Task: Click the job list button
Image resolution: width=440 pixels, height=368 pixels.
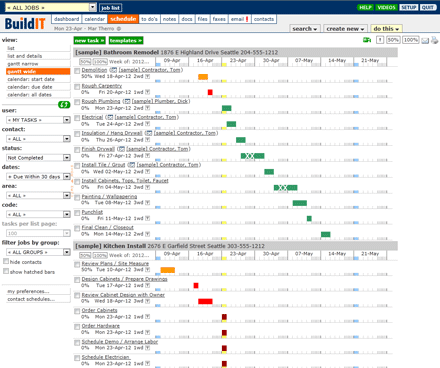Action: 110,8
